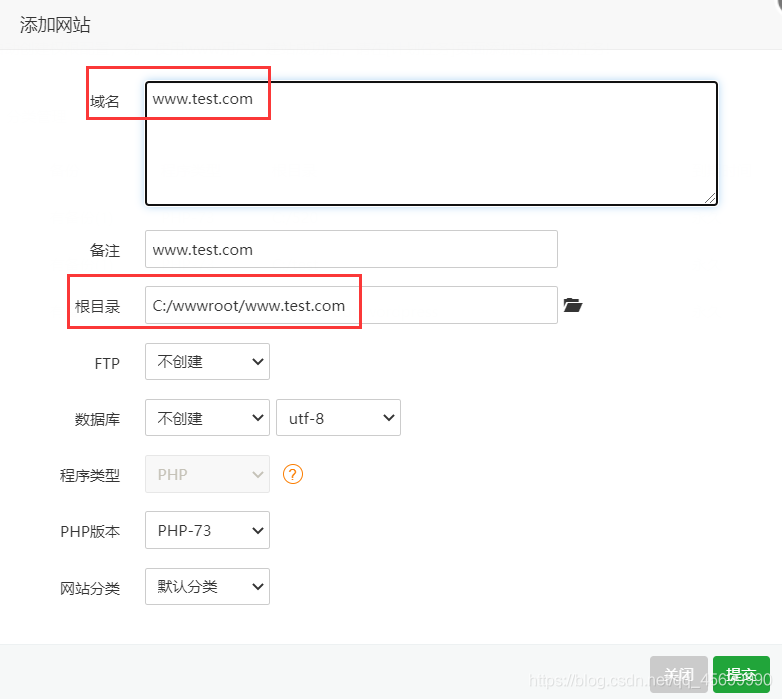Image resolution: width=782 pixels, height=699 pixels.
Task: Open the 程序类型 PHP dropdown
Action: [207, 474]
